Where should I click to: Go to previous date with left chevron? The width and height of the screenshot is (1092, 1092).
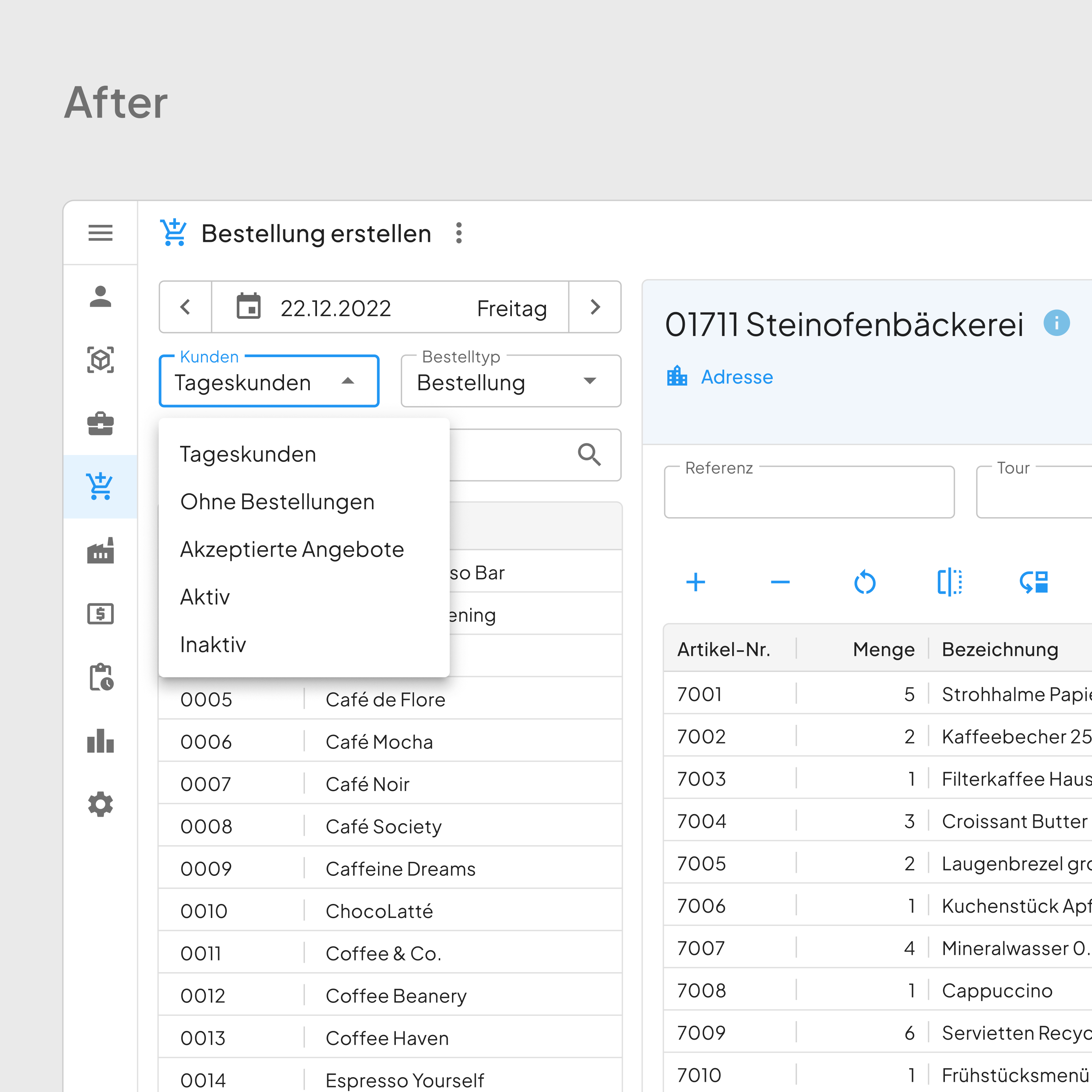pyautogui.click(x=185, y=307)
